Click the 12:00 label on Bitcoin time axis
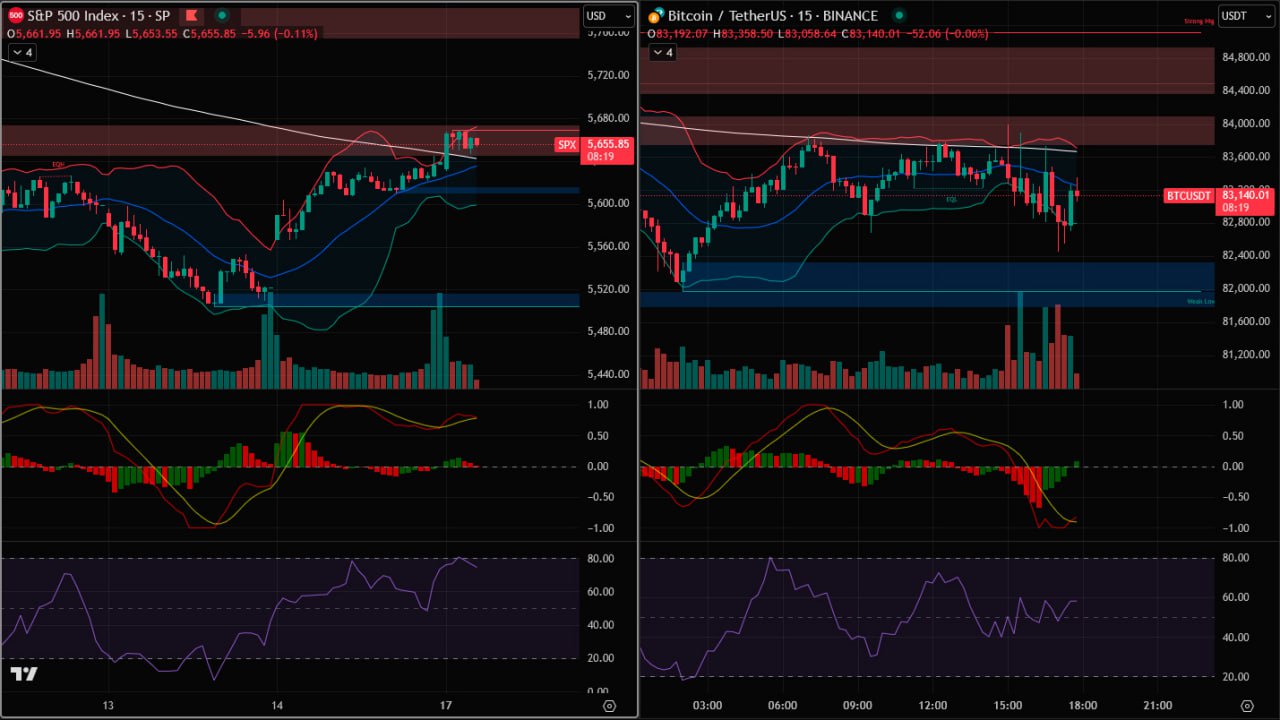 pyautogui.click(x=933, y=706)
